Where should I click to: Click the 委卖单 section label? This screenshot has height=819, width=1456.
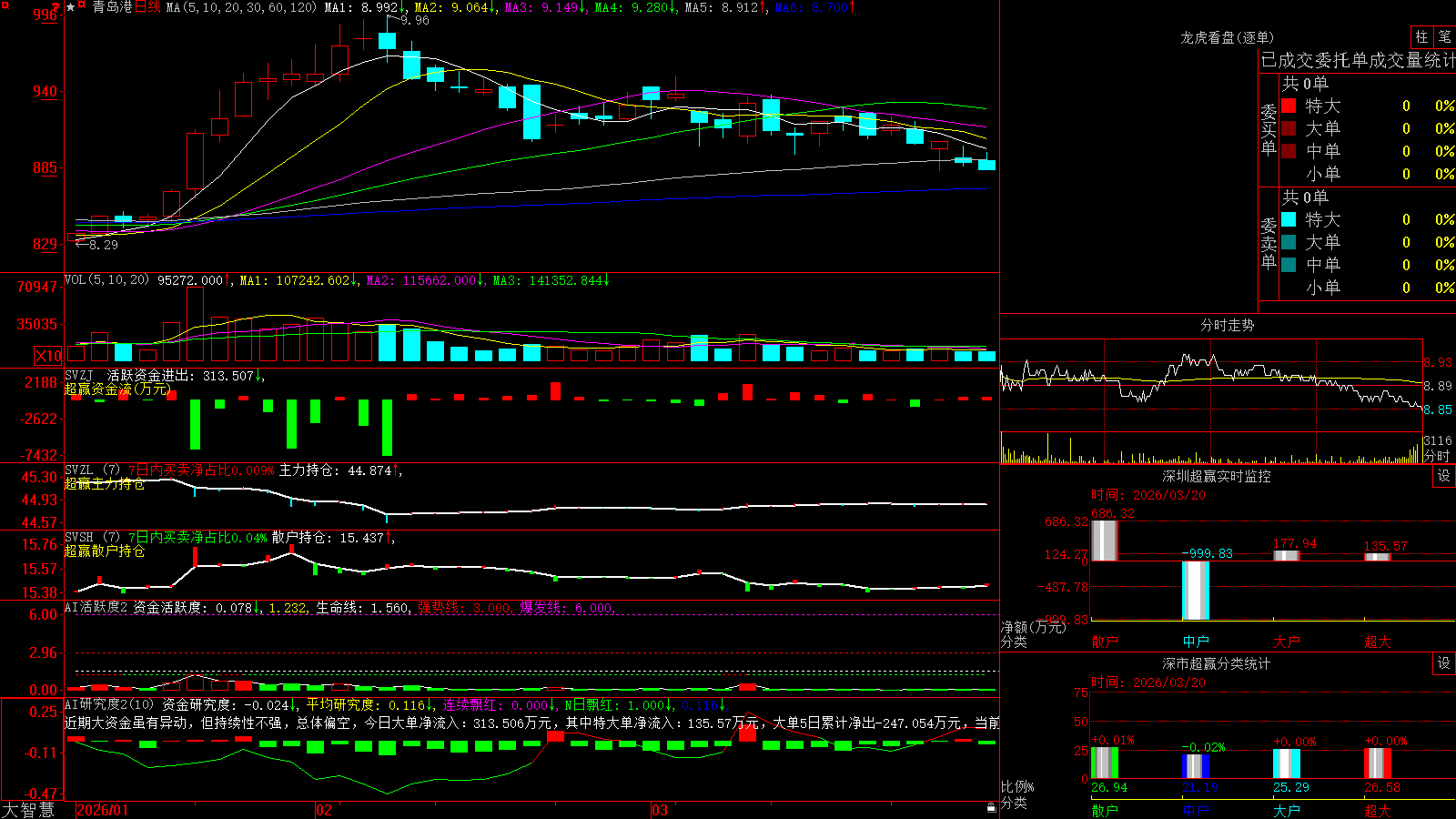1269,243
